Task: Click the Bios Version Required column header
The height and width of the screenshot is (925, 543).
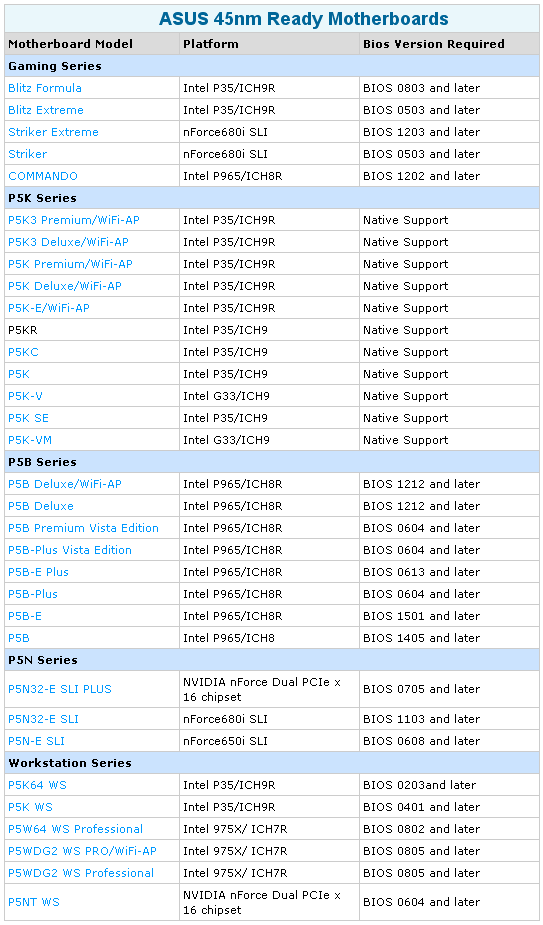Action: pyautogui.click(x=434, y=44)
